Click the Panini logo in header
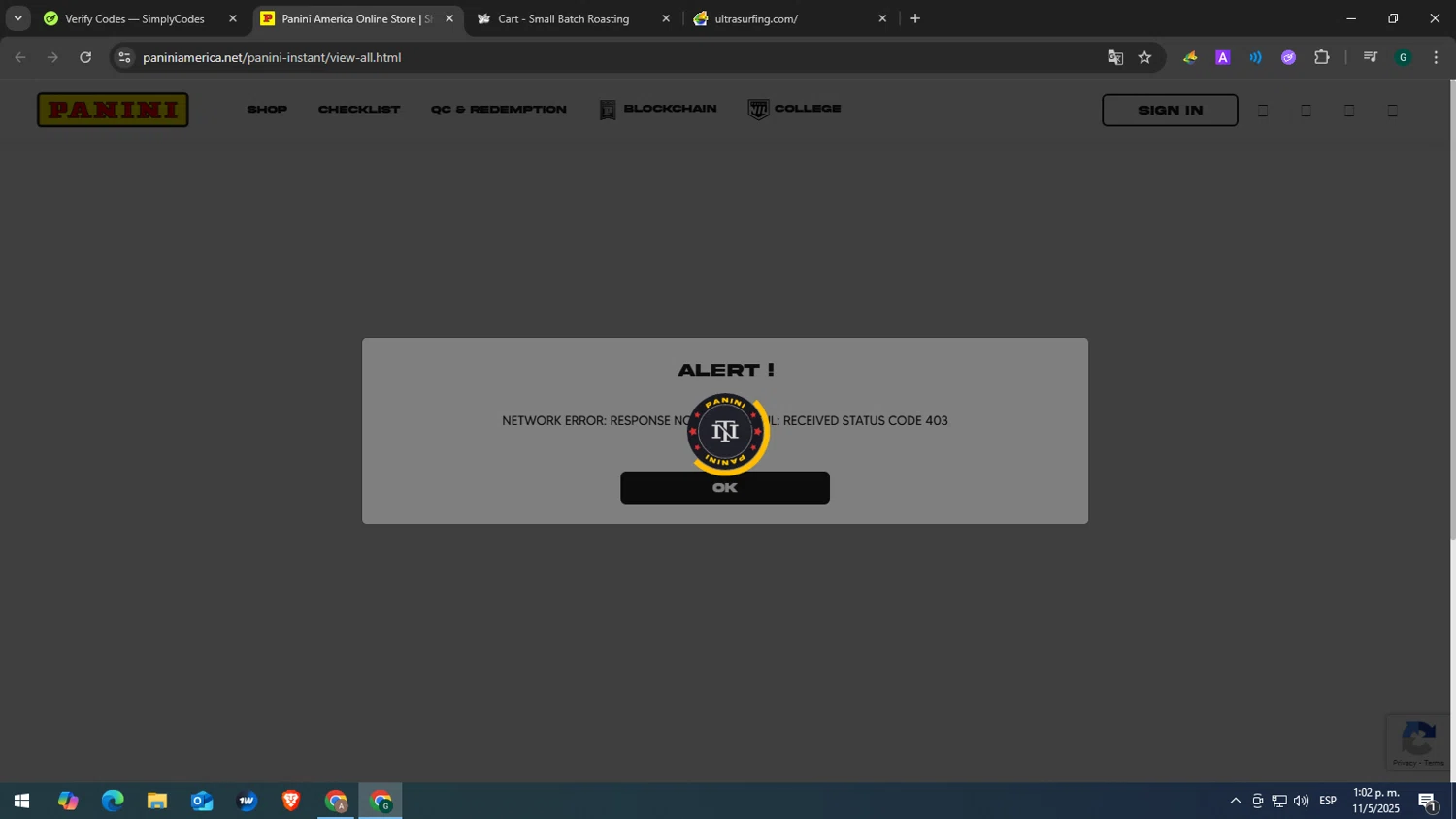Viewport: 1456px width, 819px height. click(113, 110)
